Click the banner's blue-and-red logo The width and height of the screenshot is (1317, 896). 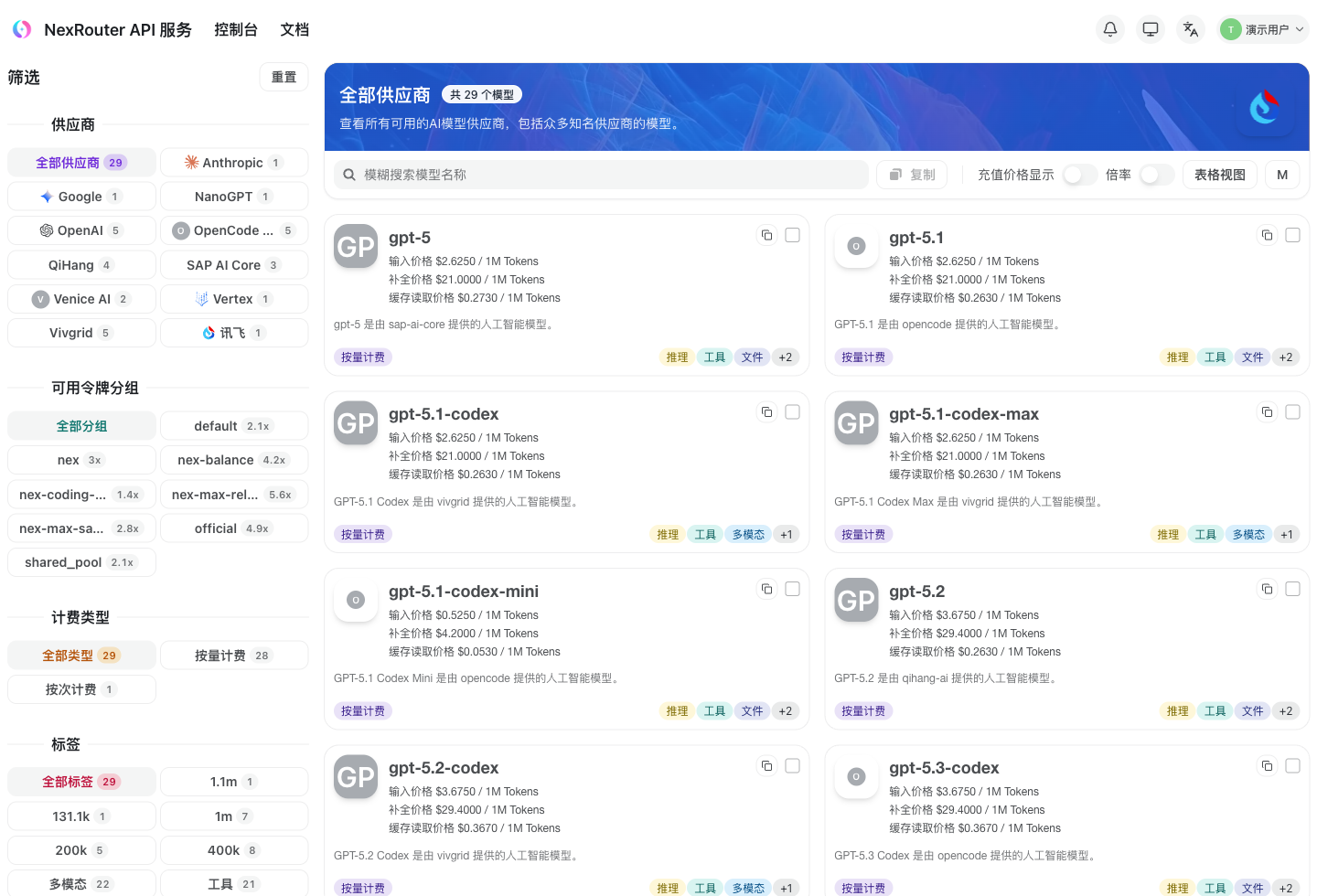tap(1265, 107)
